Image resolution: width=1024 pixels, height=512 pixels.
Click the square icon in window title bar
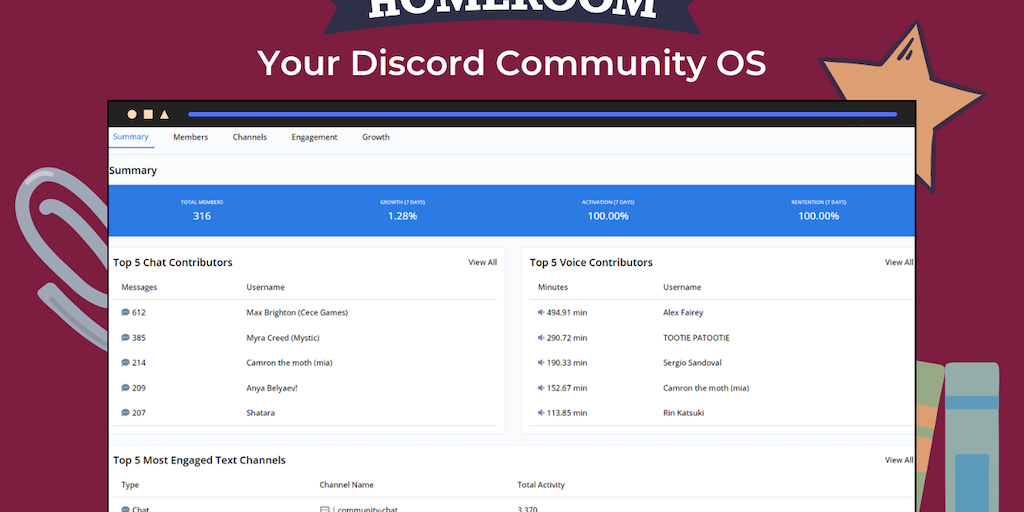coord(148,114)
